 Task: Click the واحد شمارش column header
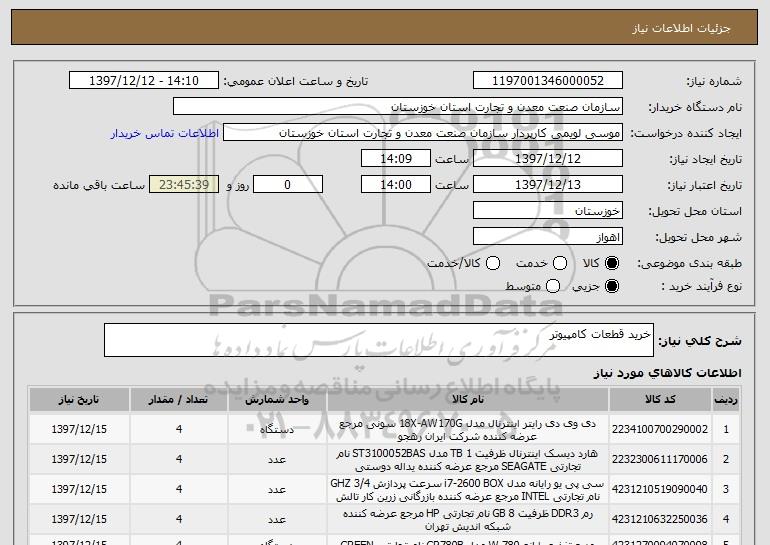(x=277, y=400)
